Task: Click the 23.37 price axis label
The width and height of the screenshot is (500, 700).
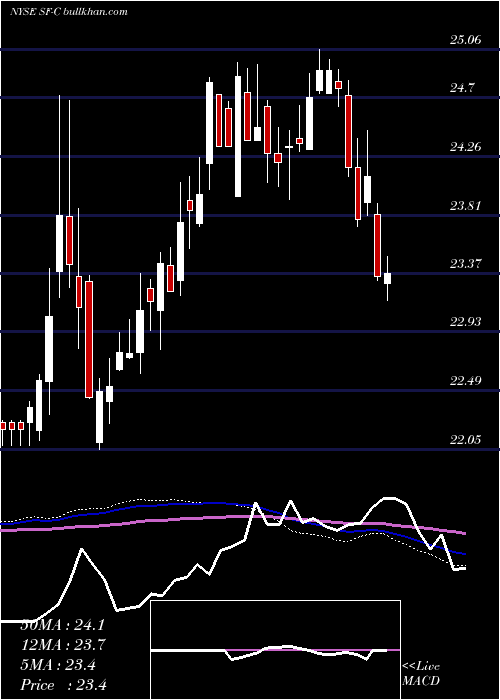Action: [x=465, y=263]
